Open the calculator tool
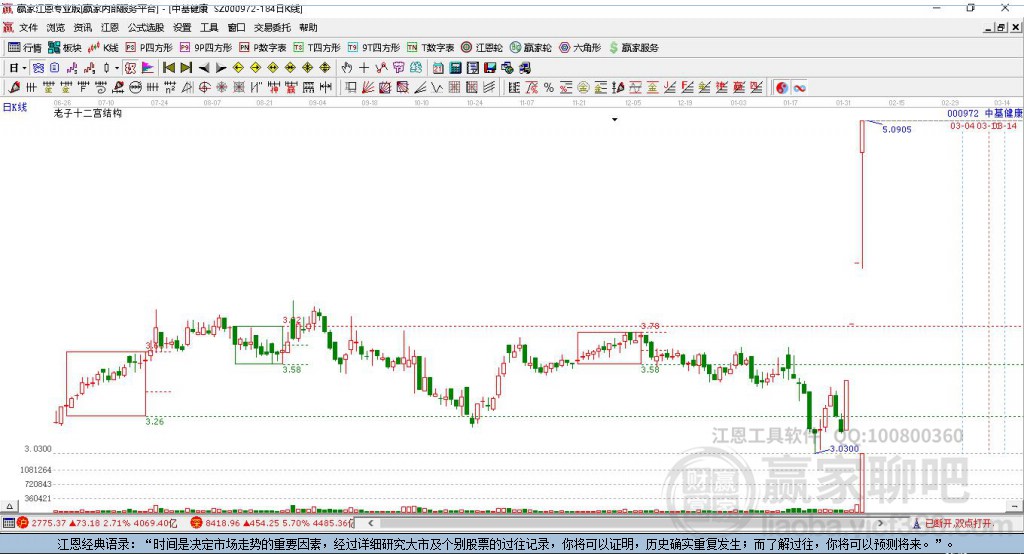 [455, 68]
